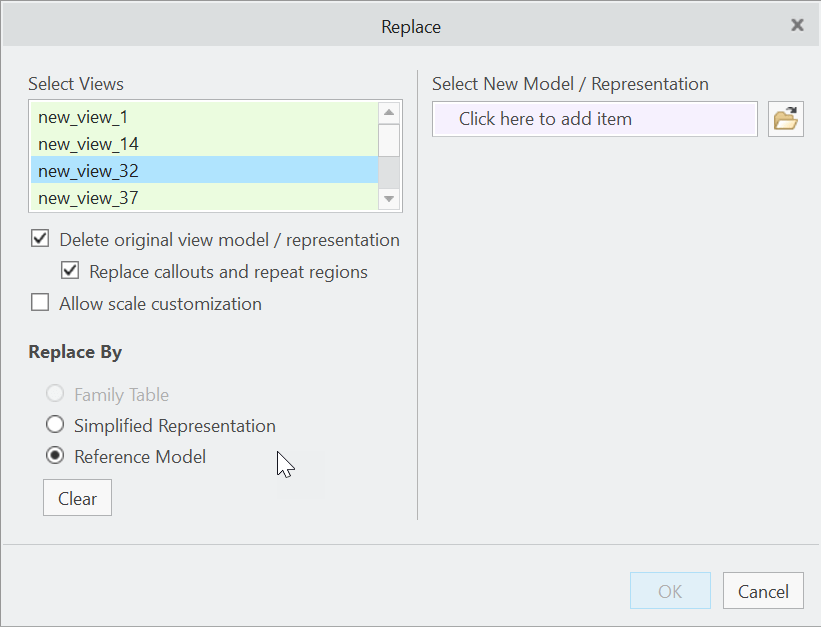Pick new_view_14 from Select Views
Viewport: 821px width, 627px height.
click(x=88, y=144)
